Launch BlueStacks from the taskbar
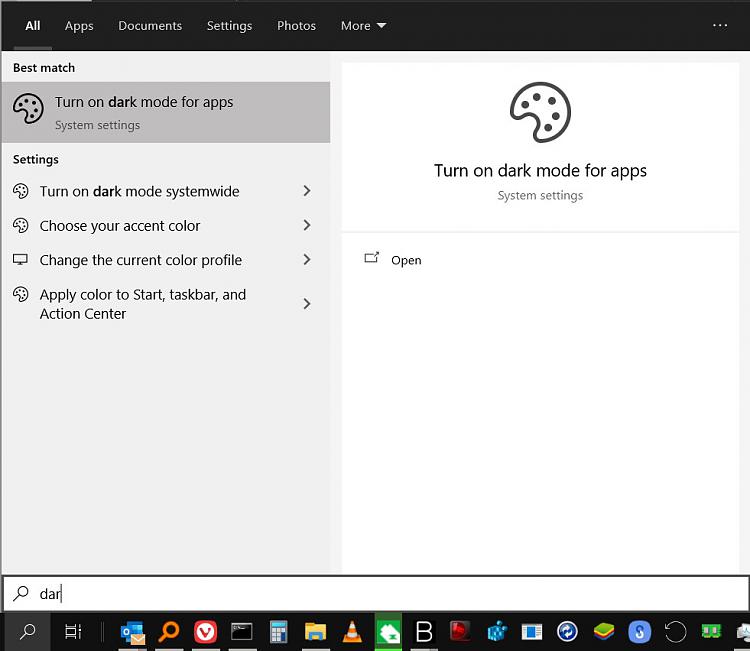750x651 pixels. pos(604,632)
